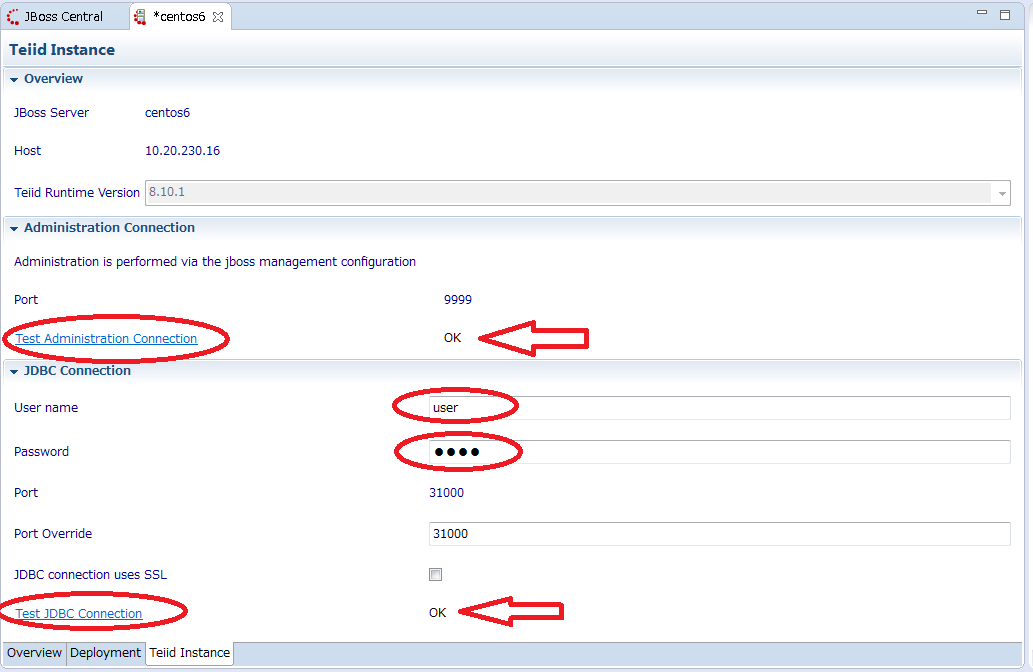Click the JDBC port value 31000
This screenshot has width=1033, height=672.
tap(446, 493)
